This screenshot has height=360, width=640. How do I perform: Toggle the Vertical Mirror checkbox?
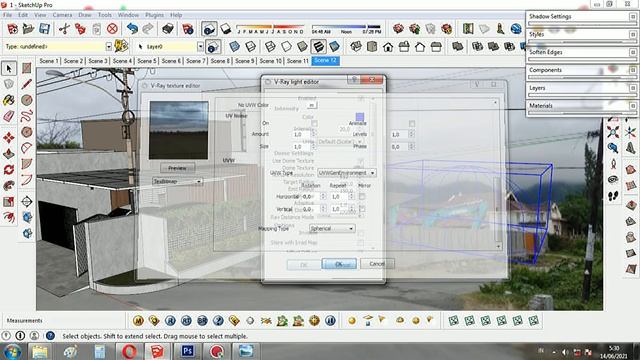coord(362,209)
